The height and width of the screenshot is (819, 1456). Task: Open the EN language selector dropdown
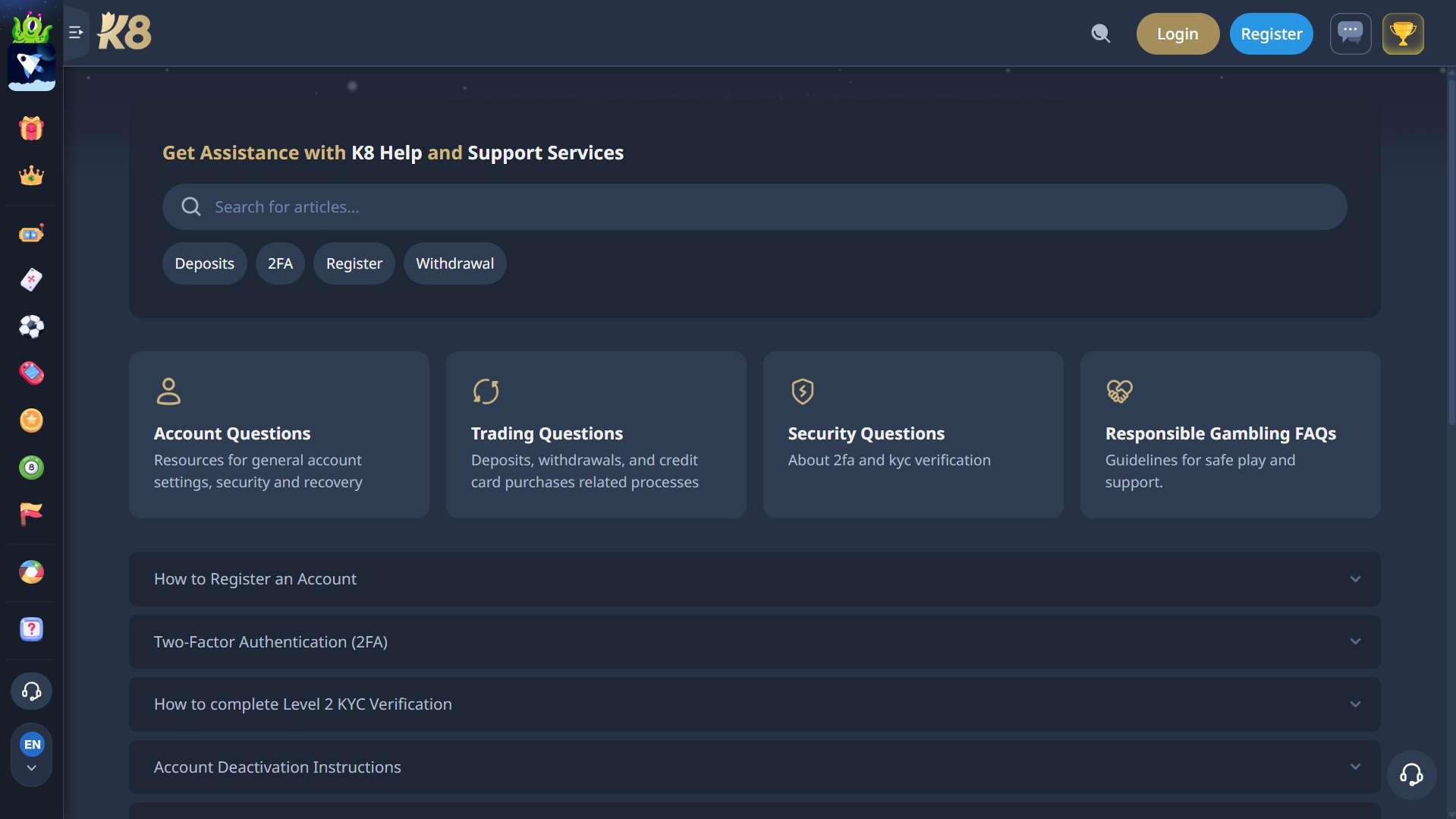(x=31, y=754)
